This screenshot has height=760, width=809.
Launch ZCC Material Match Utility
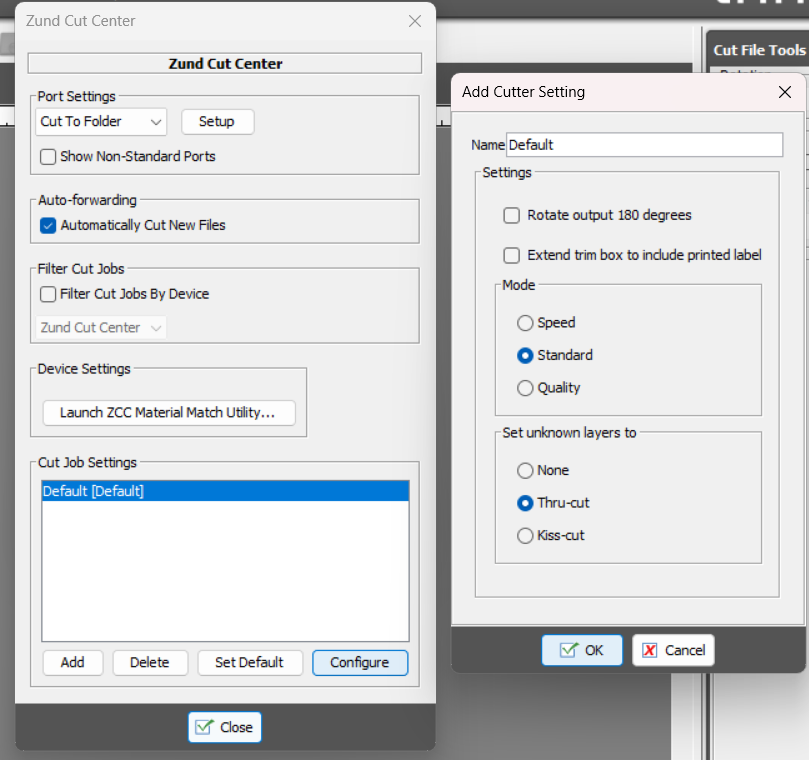click(169, 413)
